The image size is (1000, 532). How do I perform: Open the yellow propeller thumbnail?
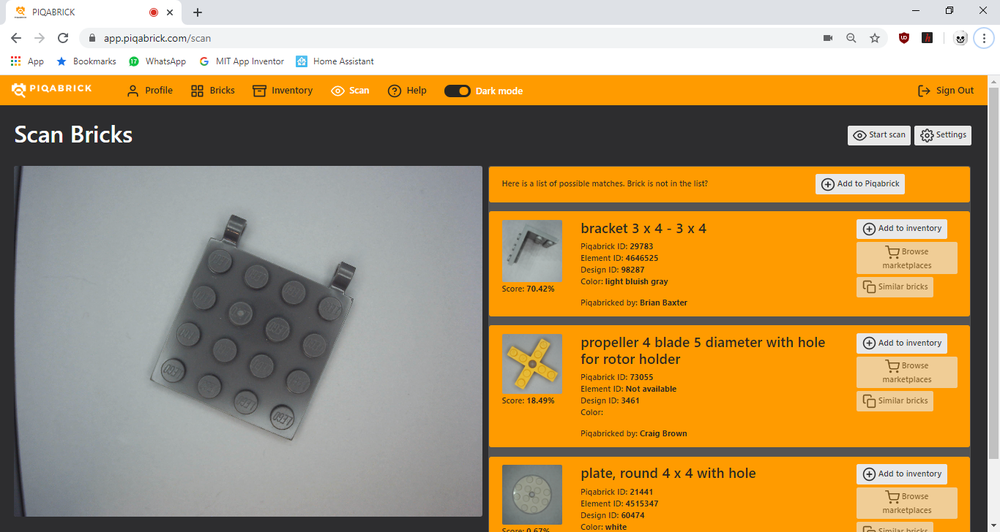pos(532,364)
